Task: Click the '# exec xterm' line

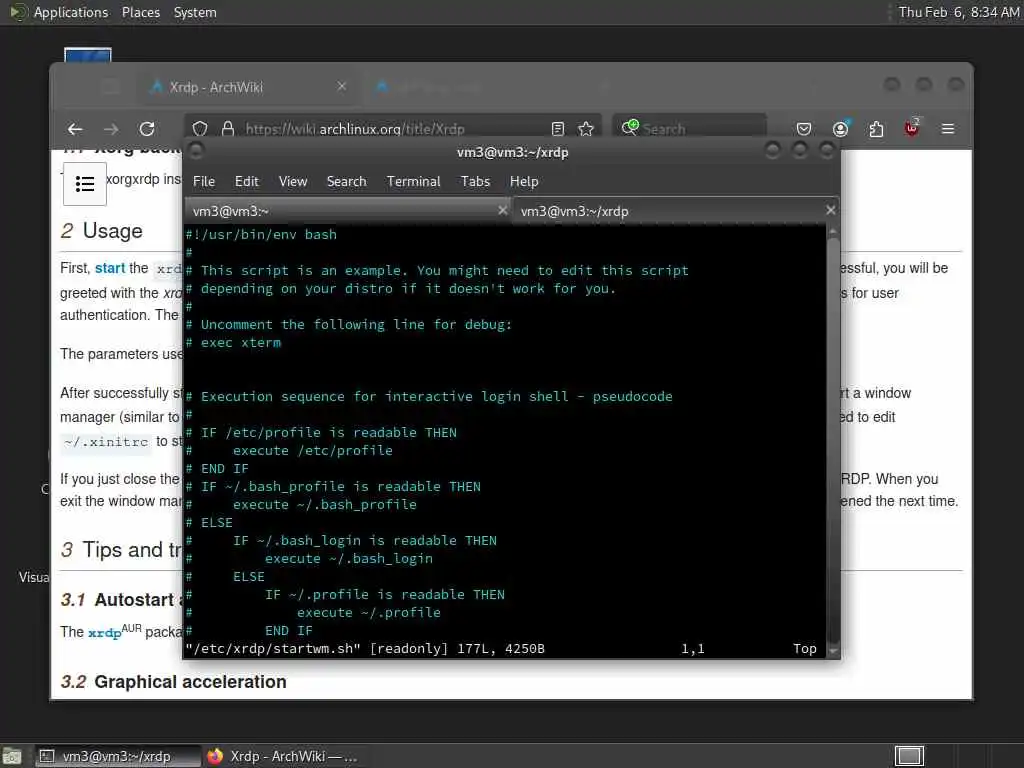Action: coord(233,342)
